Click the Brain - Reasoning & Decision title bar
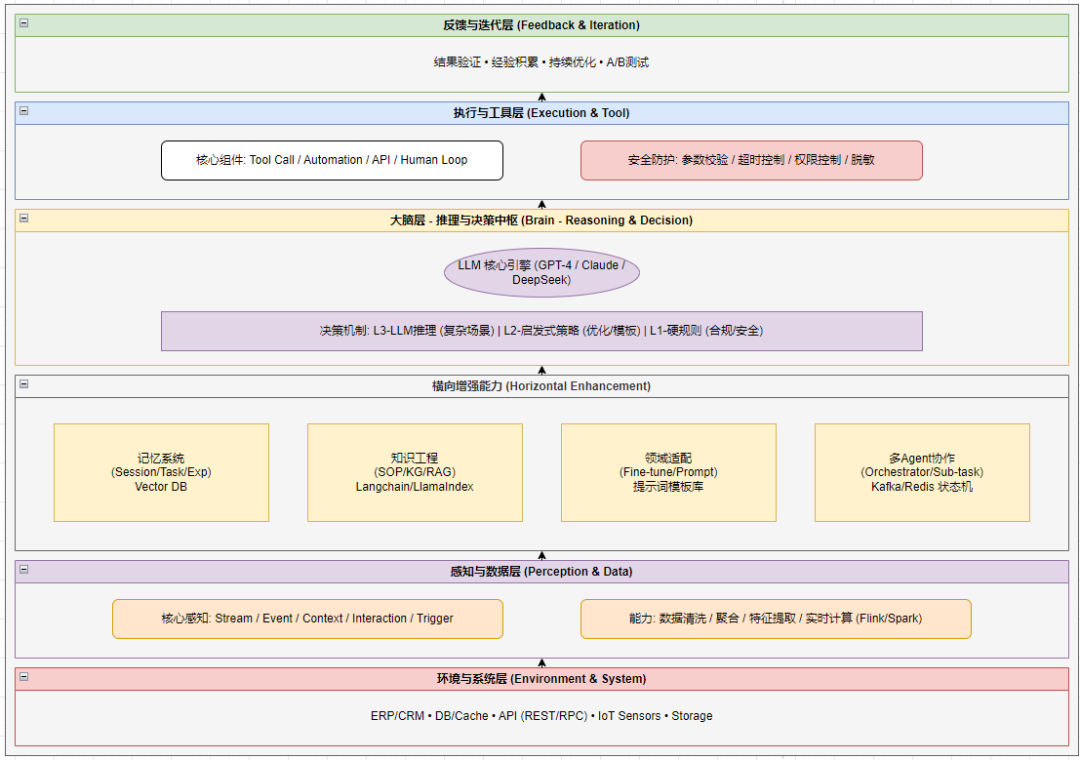The width and height of the screenshot is (1080, 760). pyautogui.click(x=541, y=220)
